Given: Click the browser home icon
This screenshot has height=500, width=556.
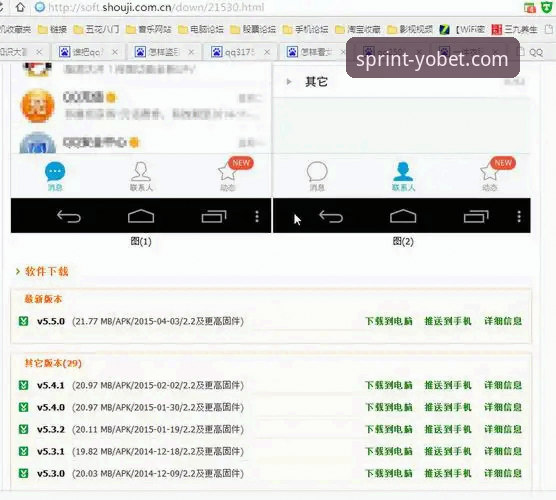Looking at the screenshot, I should click(x=20, y=7).
